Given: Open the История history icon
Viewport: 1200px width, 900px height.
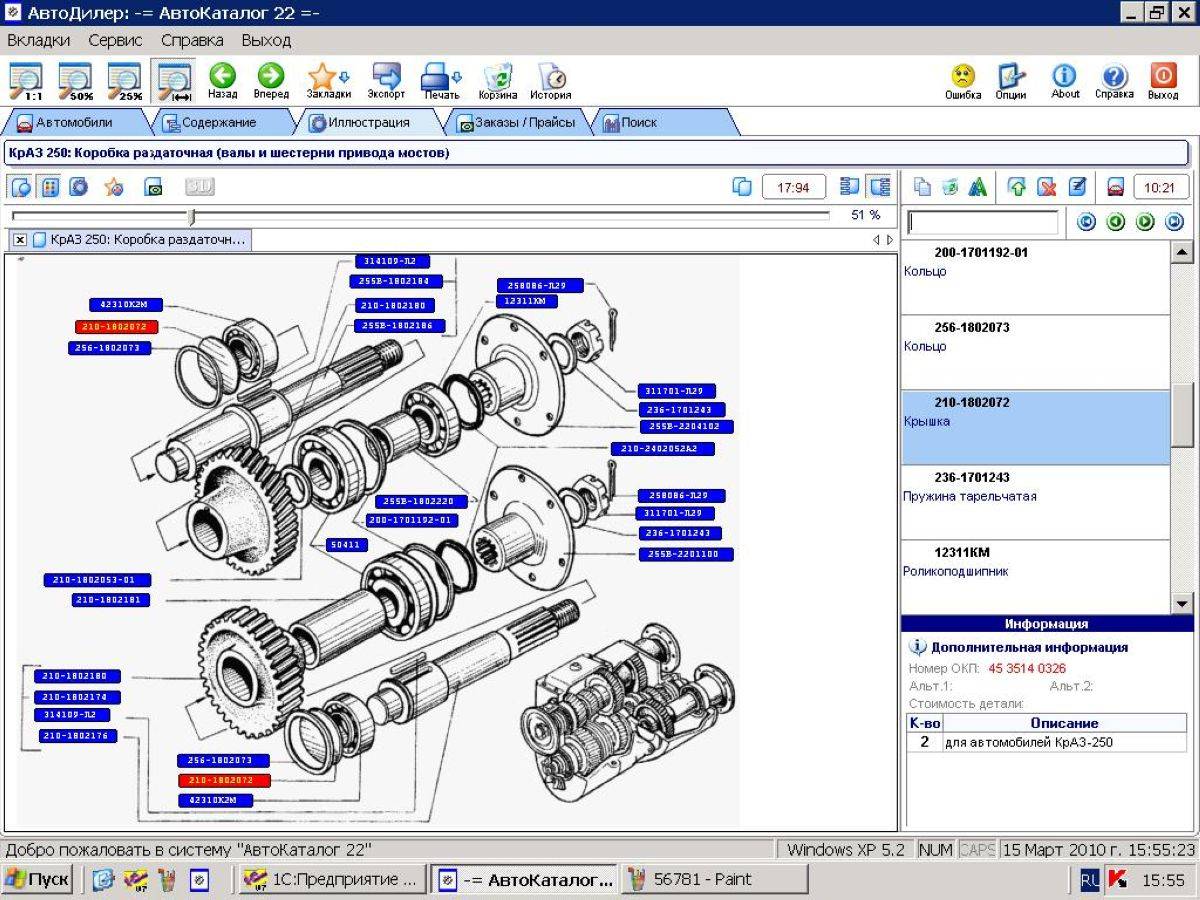Looking at the screenshot, I should [x=551, y=77].
